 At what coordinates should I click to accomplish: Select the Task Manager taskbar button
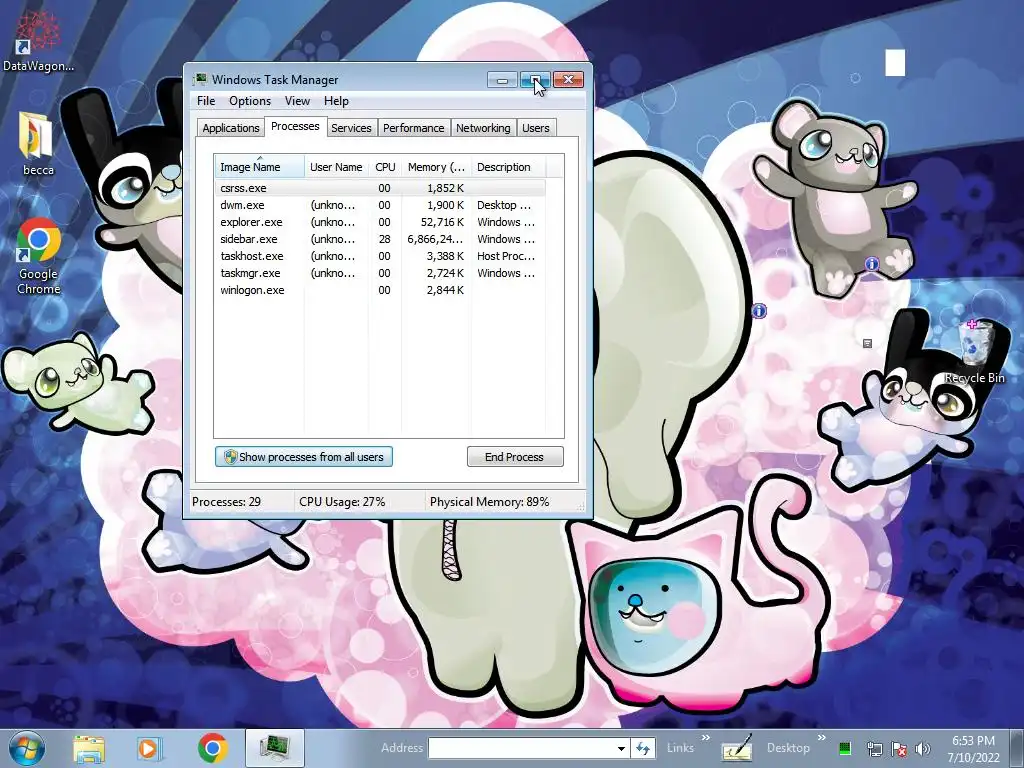click(x=275, y=748)
